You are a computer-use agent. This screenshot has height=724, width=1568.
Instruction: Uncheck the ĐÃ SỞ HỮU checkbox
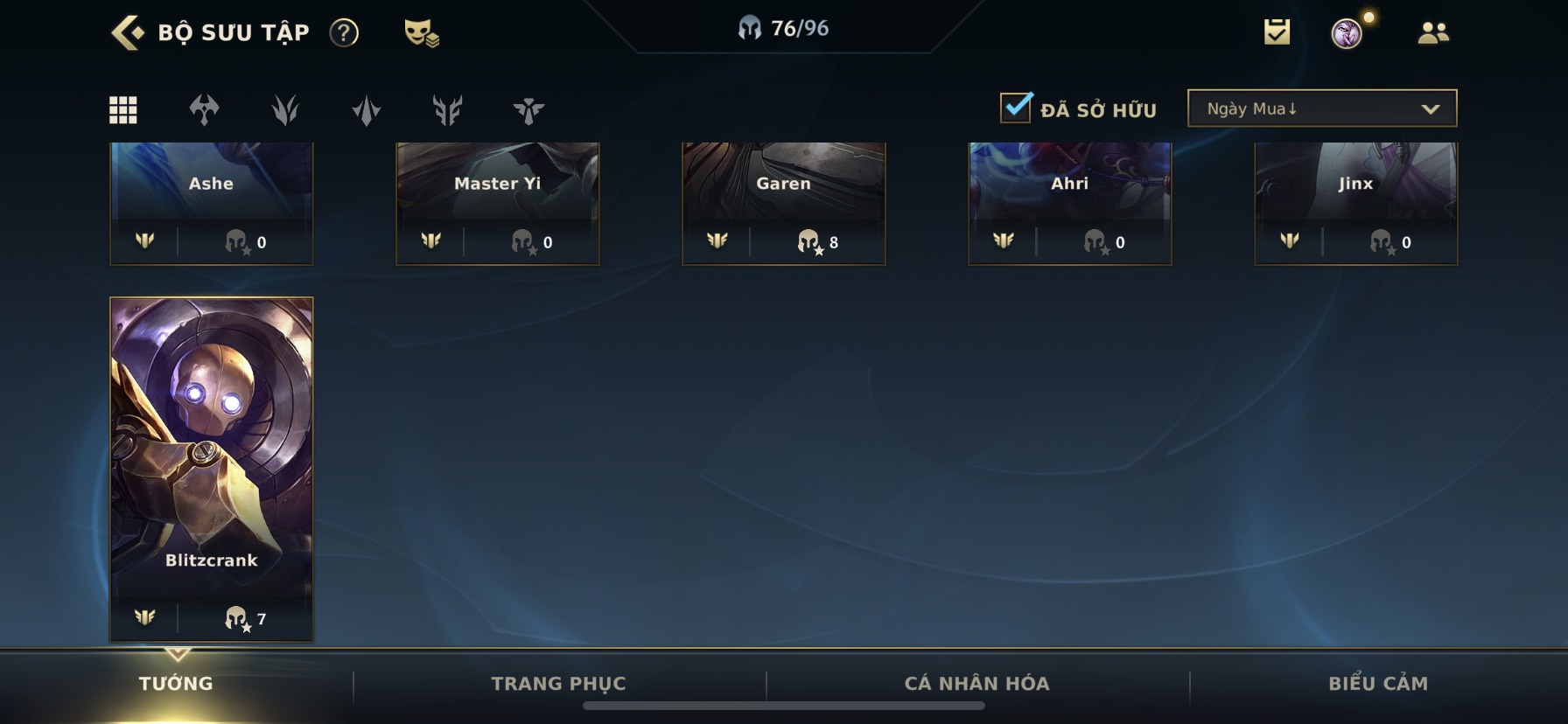coord(1016,108)
